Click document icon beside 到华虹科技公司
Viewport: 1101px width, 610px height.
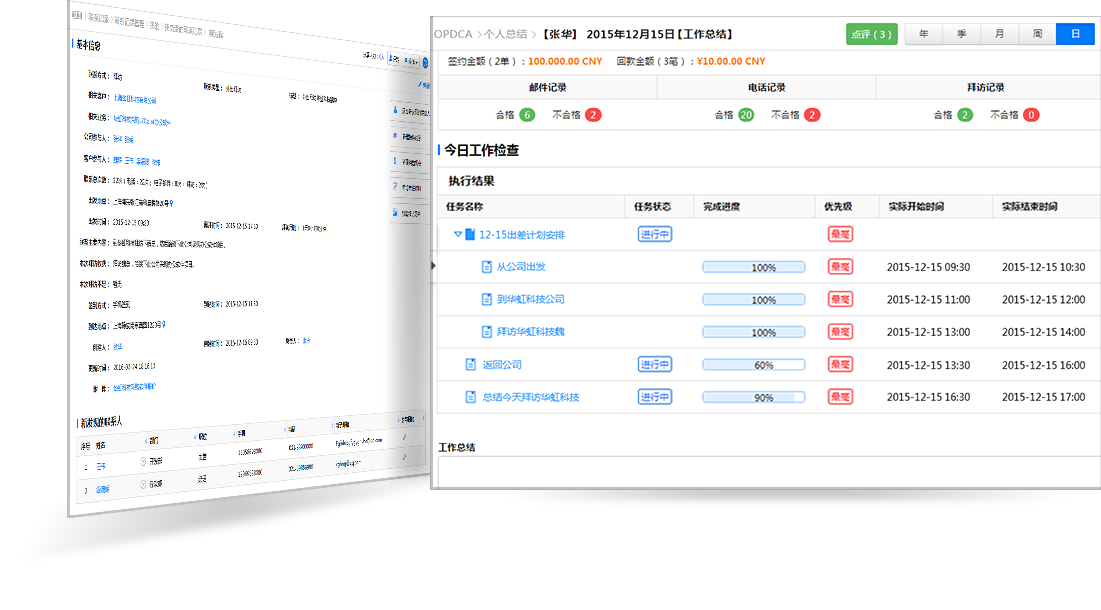point(487,299)
